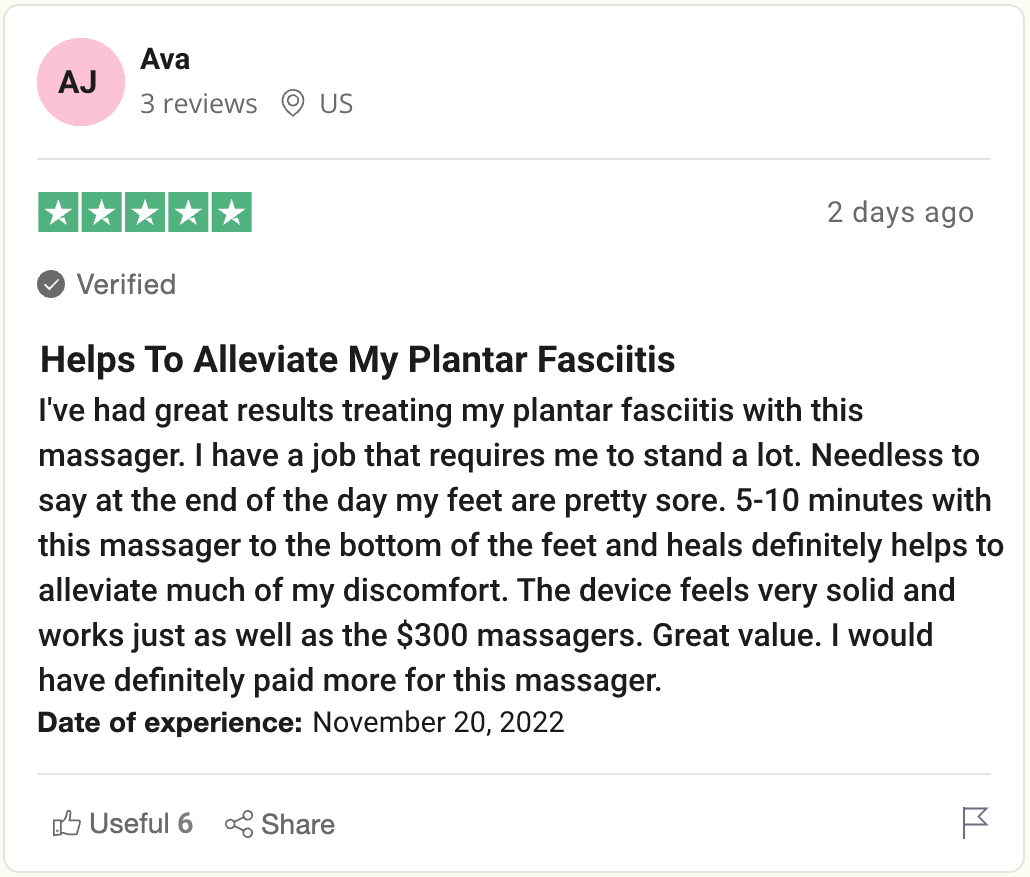Click the Date of experience line
Image resolution: width=1030 pixels, height=877 pixels.
point(301,723)
